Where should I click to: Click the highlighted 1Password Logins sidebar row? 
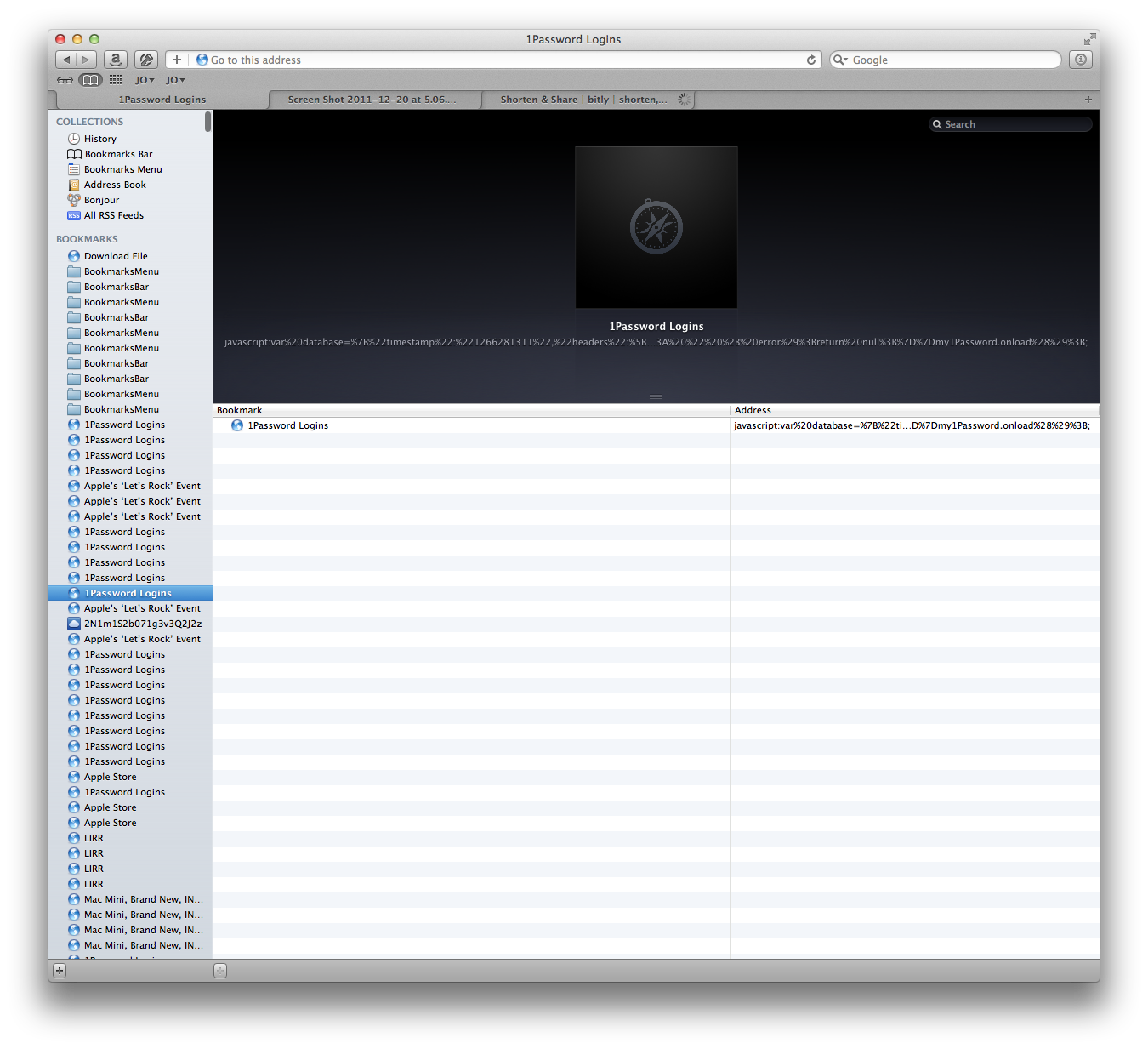coord(131,593)
